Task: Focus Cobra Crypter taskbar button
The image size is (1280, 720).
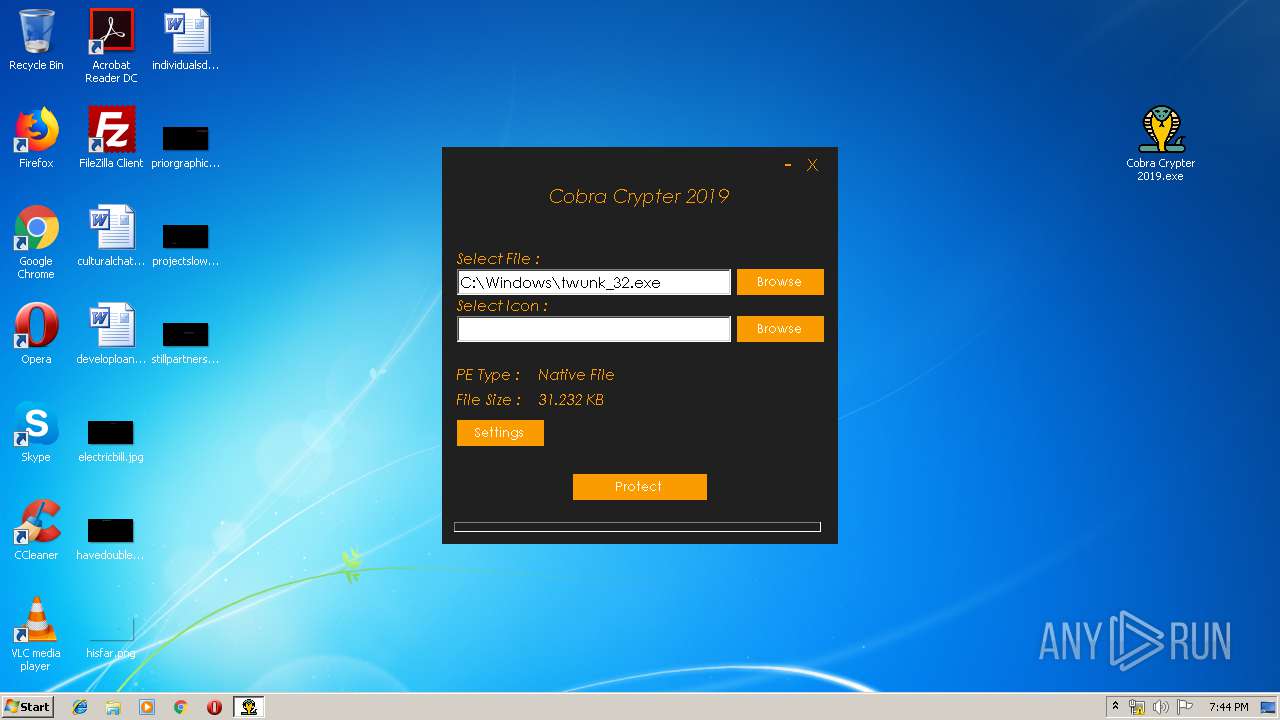Action: coord(248,707)
